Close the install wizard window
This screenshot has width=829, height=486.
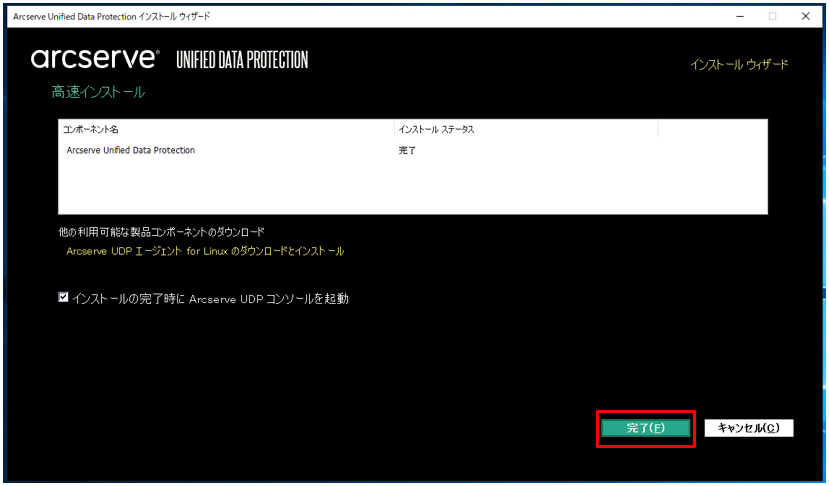pyautogui.click(x=805, y=16)
